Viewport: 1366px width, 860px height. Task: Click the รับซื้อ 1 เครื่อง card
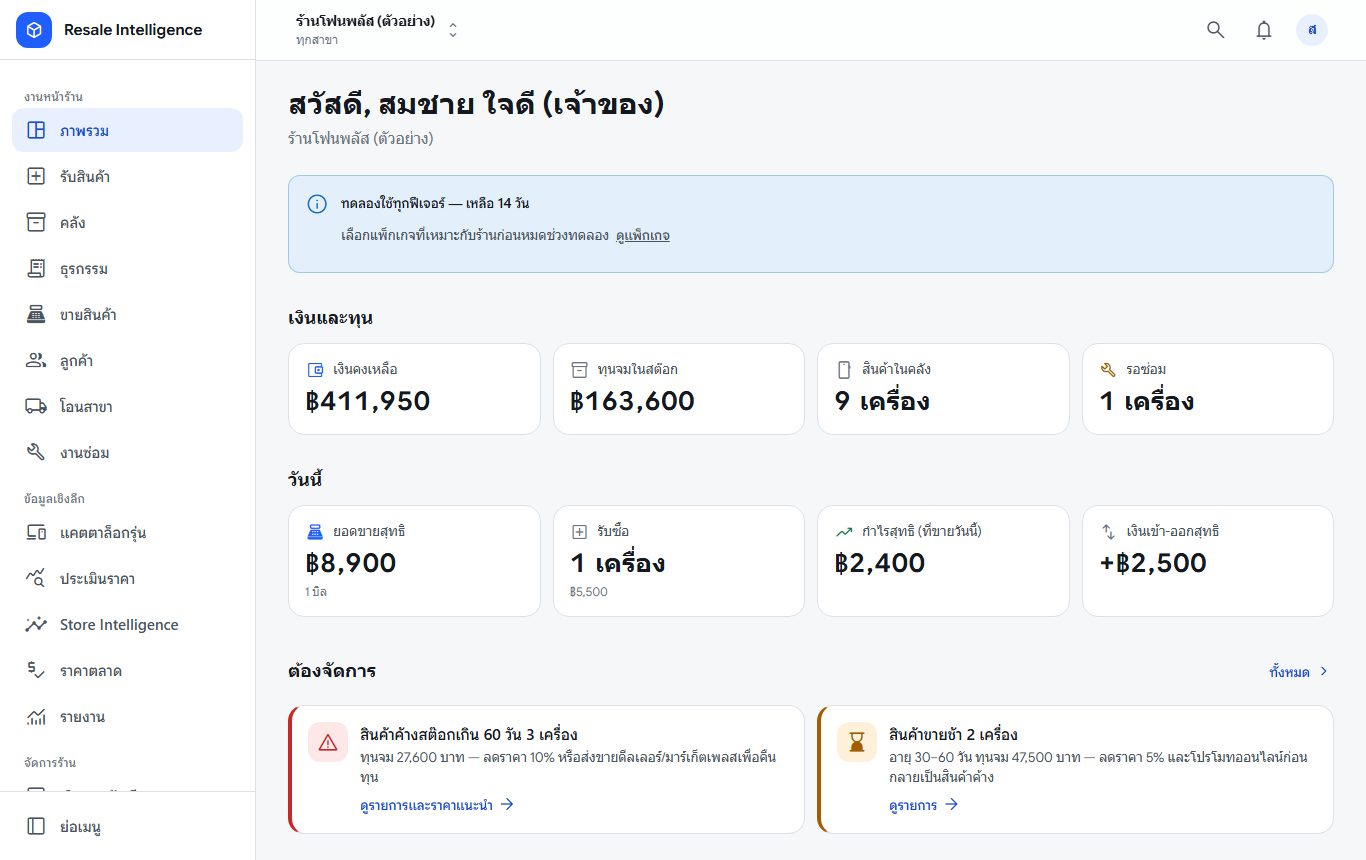679,561
